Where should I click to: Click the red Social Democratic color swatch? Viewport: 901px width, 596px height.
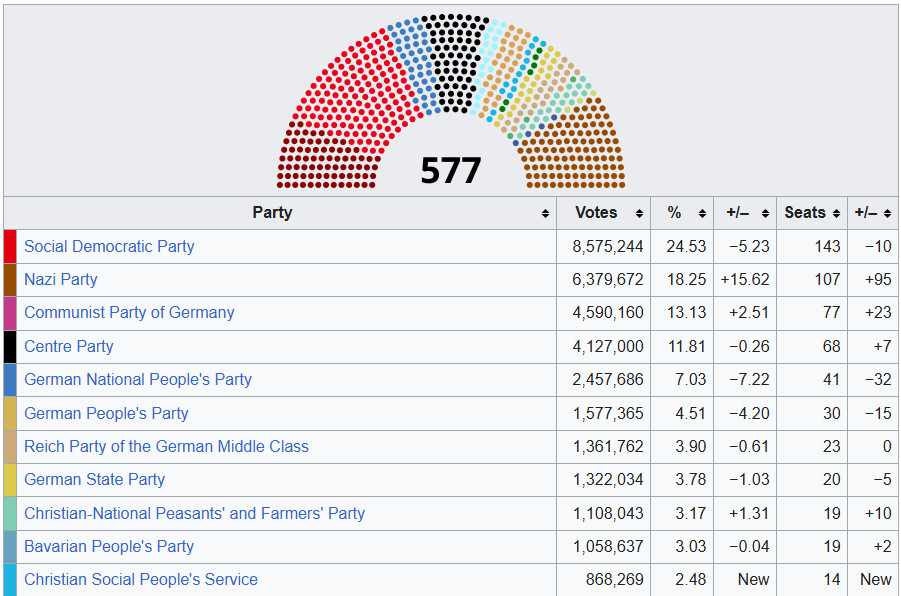(10, 246)
